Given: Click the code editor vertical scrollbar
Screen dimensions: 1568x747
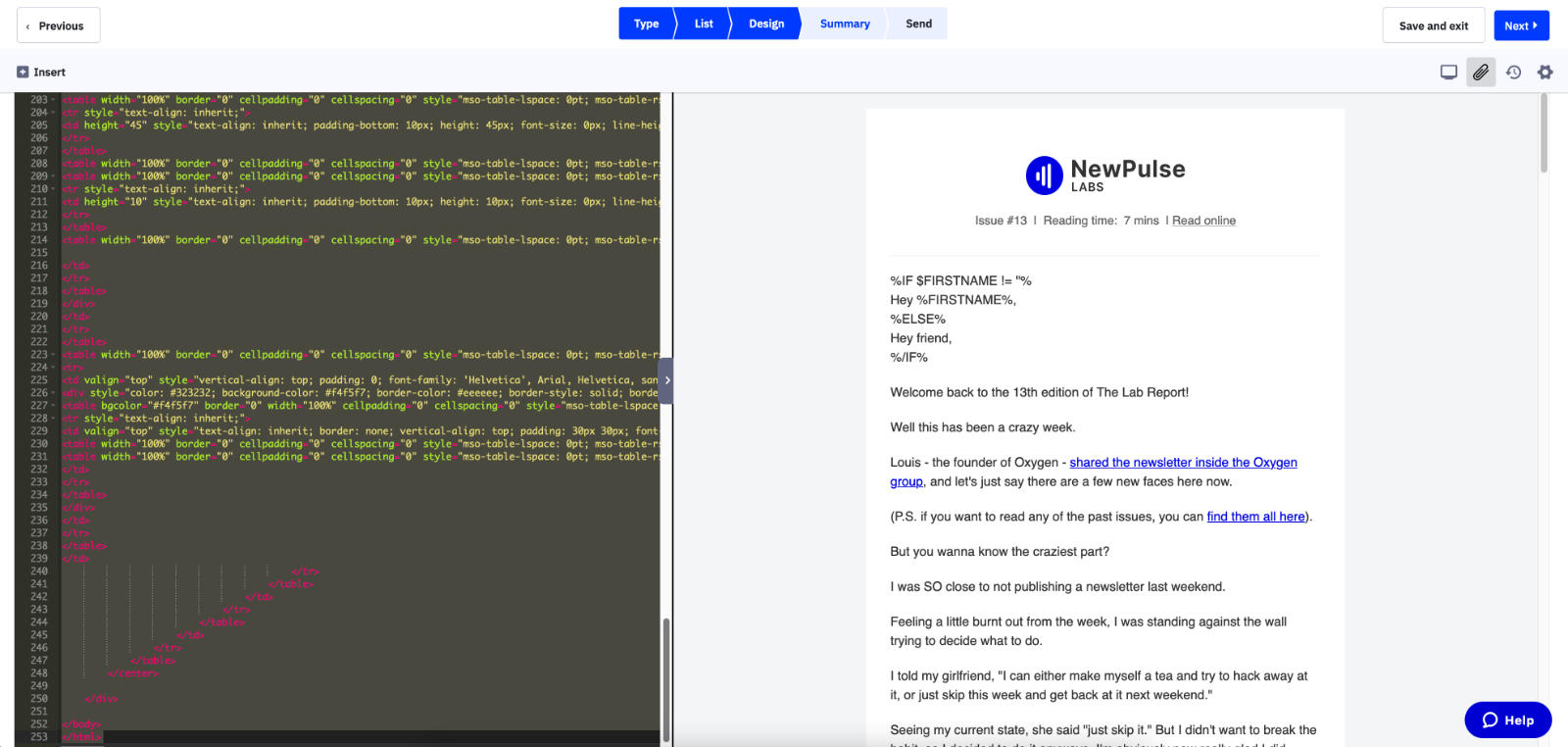Looking at the screenshot, I should [x=666, y=678].
